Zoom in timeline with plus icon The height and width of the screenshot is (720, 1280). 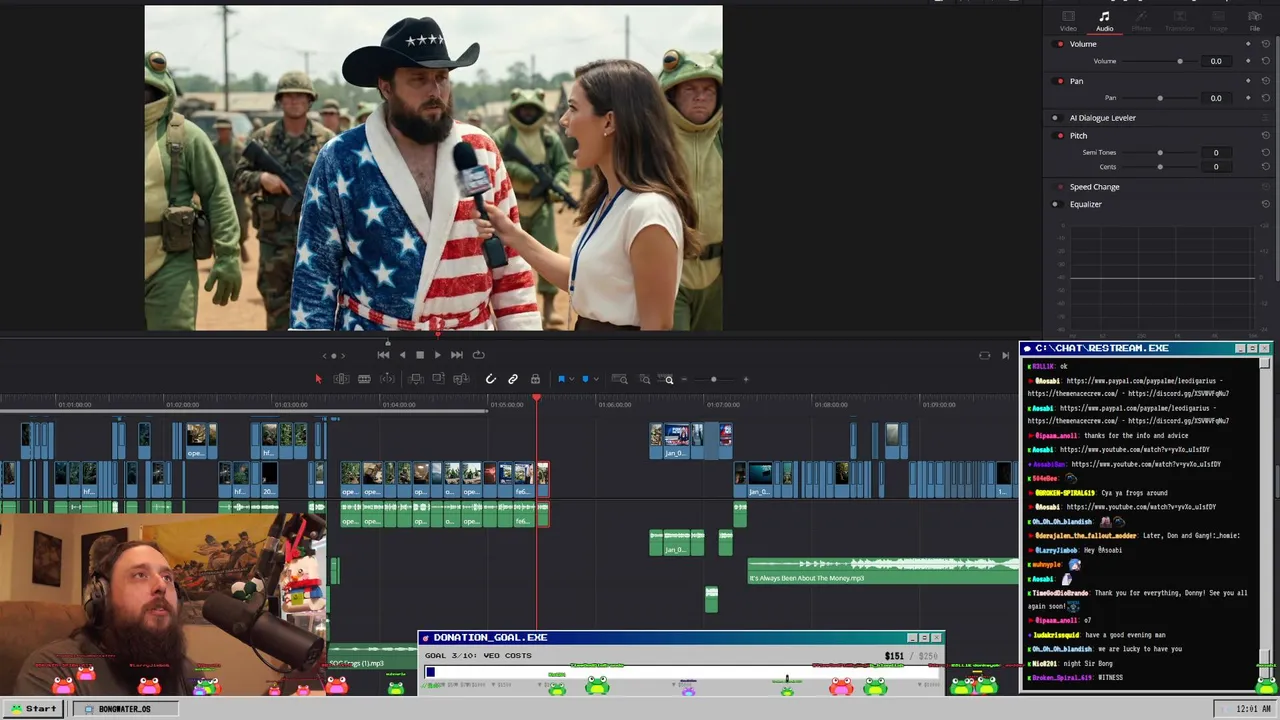tap(746, 379)
